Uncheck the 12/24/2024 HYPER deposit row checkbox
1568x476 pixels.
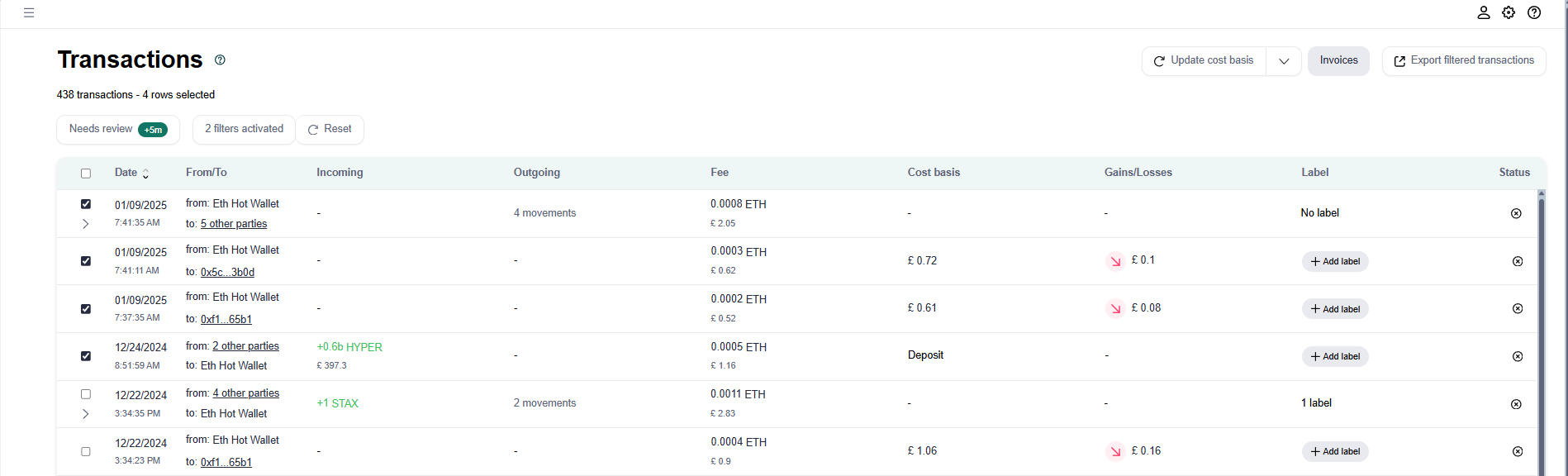coord(86,356)
